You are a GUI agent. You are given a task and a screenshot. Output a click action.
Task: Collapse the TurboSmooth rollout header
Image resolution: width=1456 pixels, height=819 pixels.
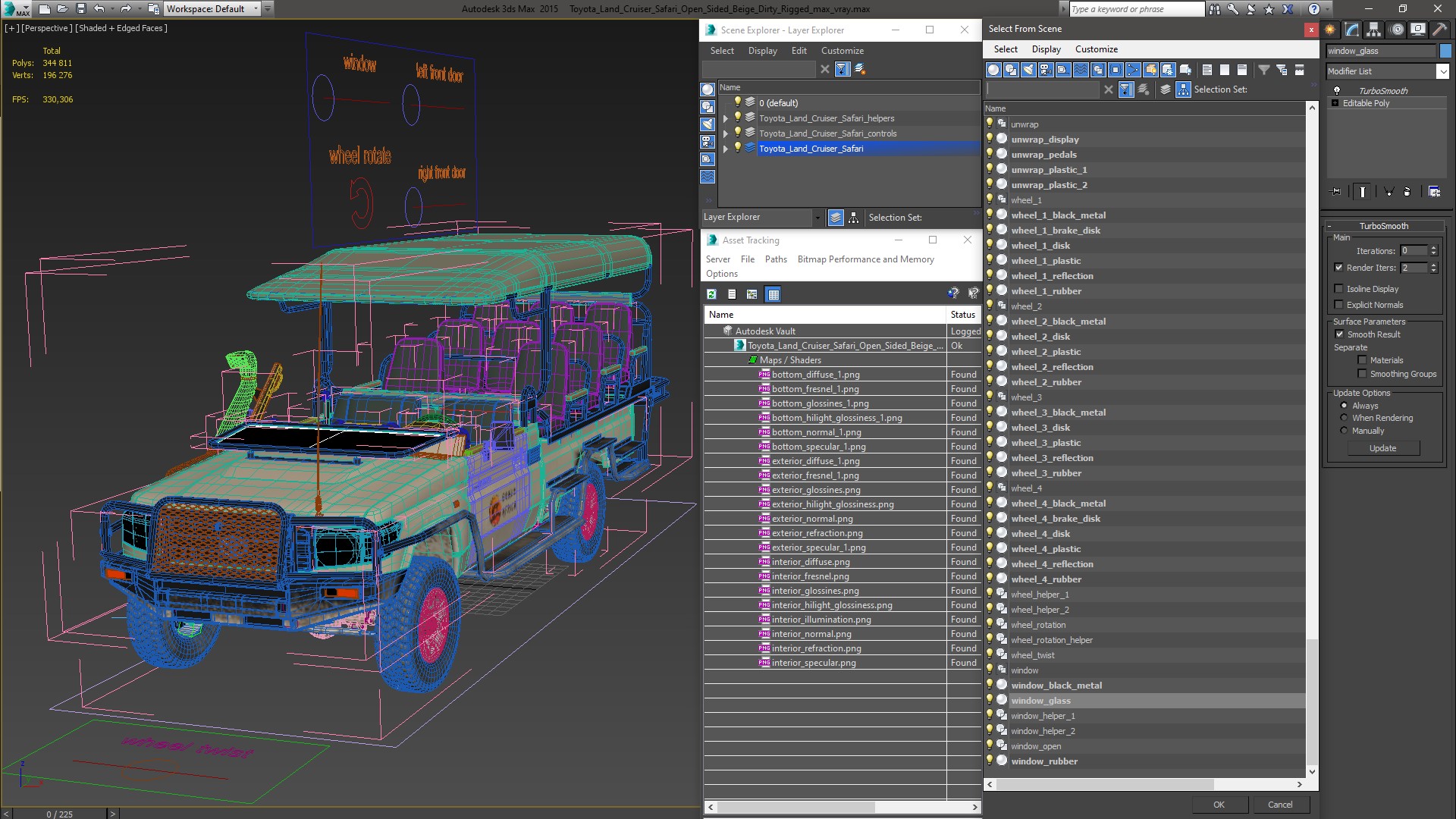[1383, 226]
